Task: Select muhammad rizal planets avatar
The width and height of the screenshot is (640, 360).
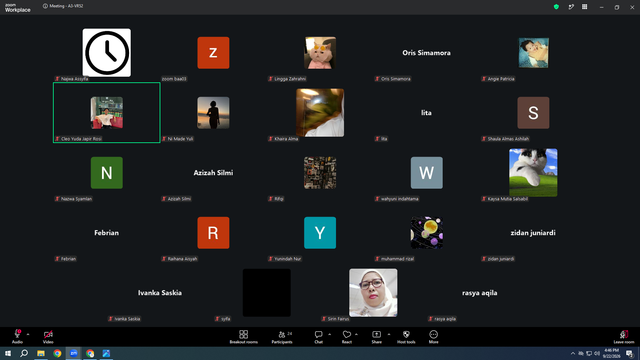Action: coord(427,233)
